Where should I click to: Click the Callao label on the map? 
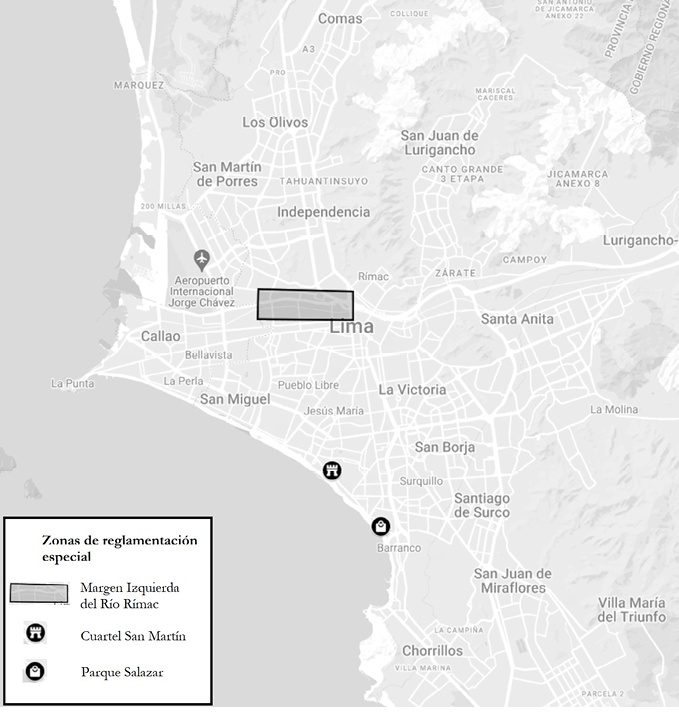click(160, 336)
